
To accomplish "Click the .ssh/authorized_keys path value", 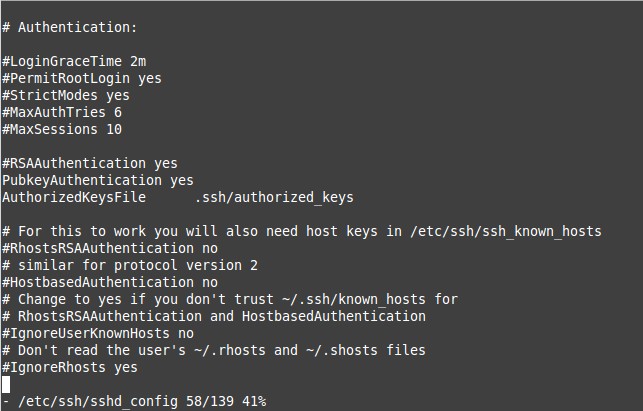I will click(x=274, y=197).
